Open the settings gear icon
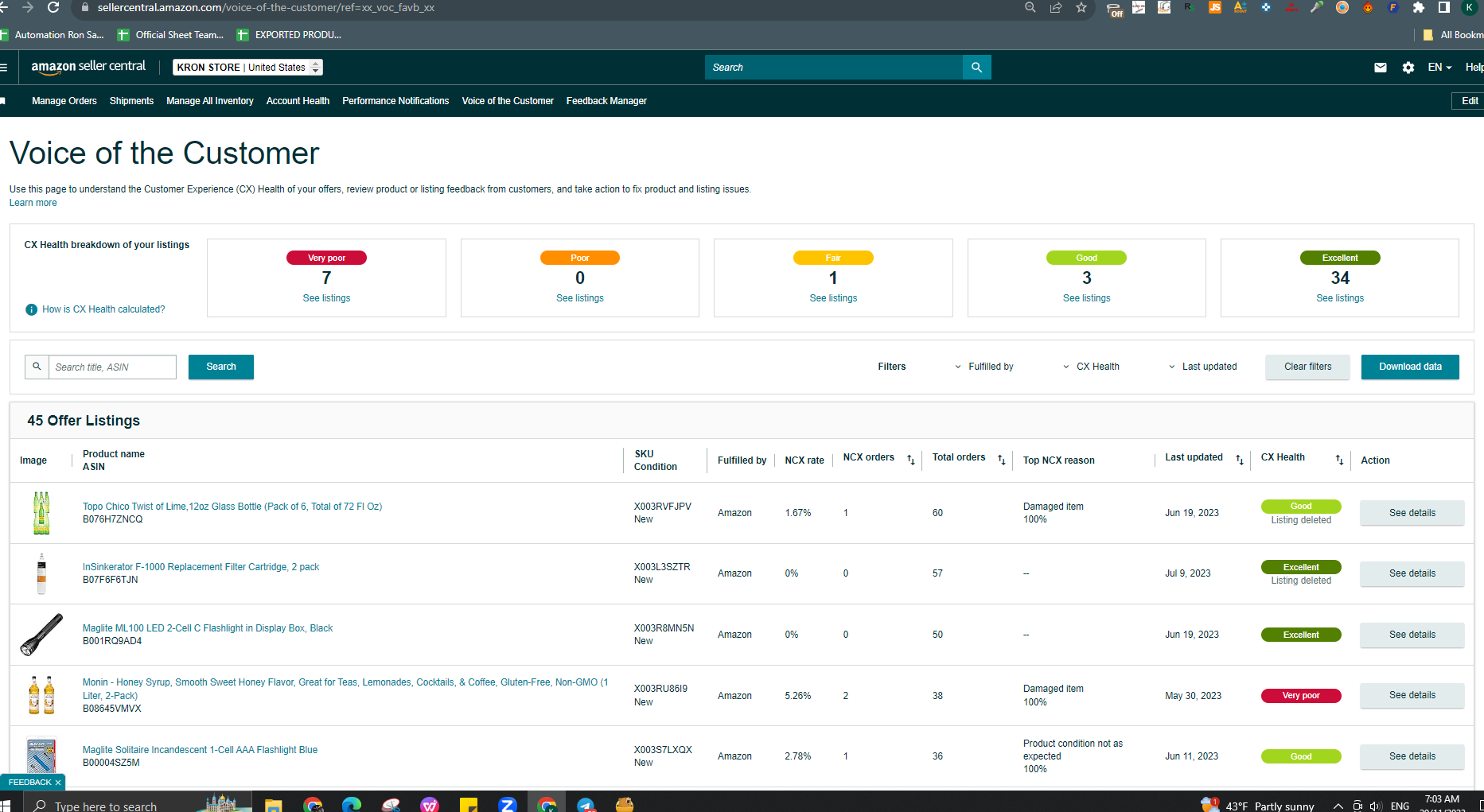Image resolution: width=1484 pixels, height=812 pixels. [1408, 68]
